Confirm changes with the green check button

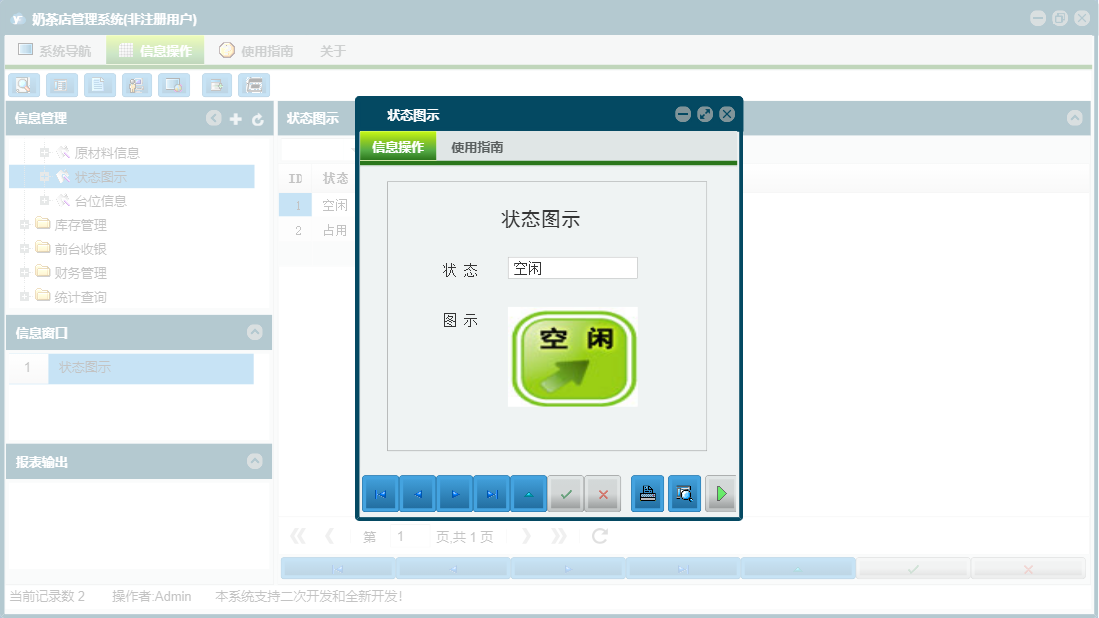click(x=565, y=493)
